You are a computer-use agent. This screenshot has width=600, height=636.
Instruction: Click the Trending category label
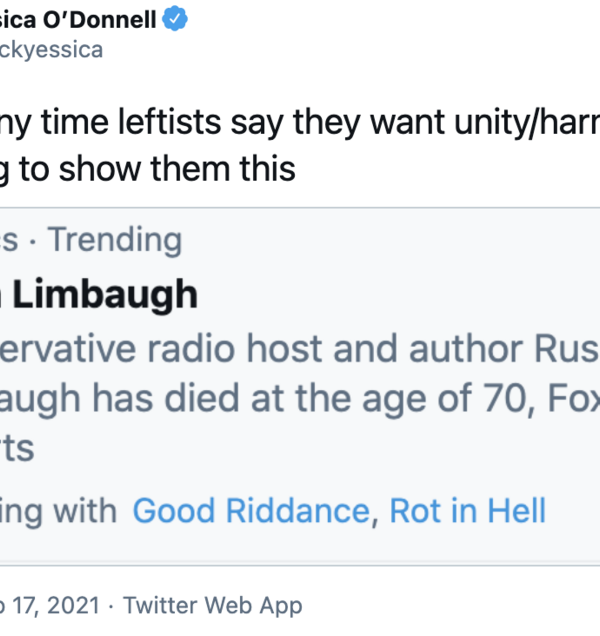click(x=115, y=240)
